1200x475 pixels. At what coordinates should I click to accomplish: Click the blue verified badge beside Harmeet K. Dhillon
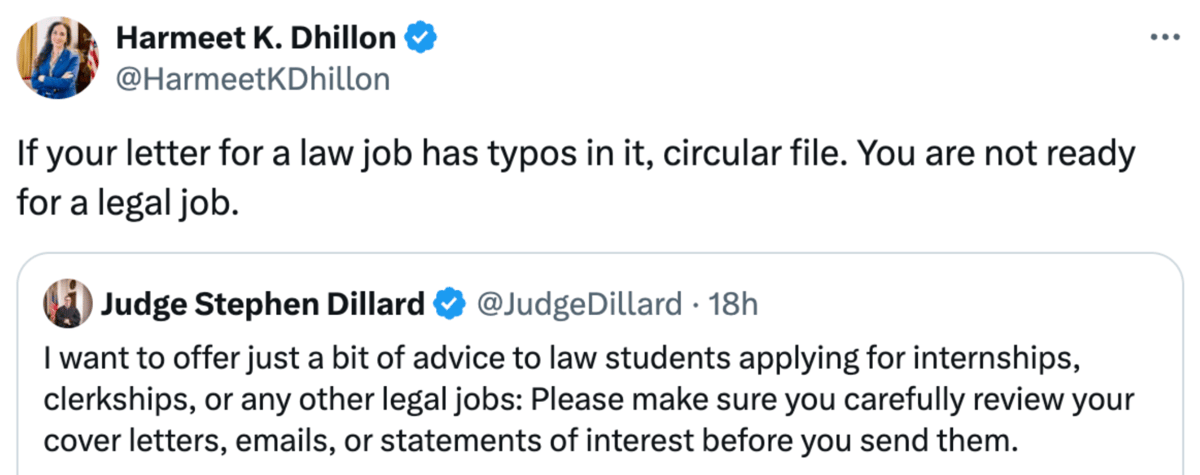[x=421, y=39]
